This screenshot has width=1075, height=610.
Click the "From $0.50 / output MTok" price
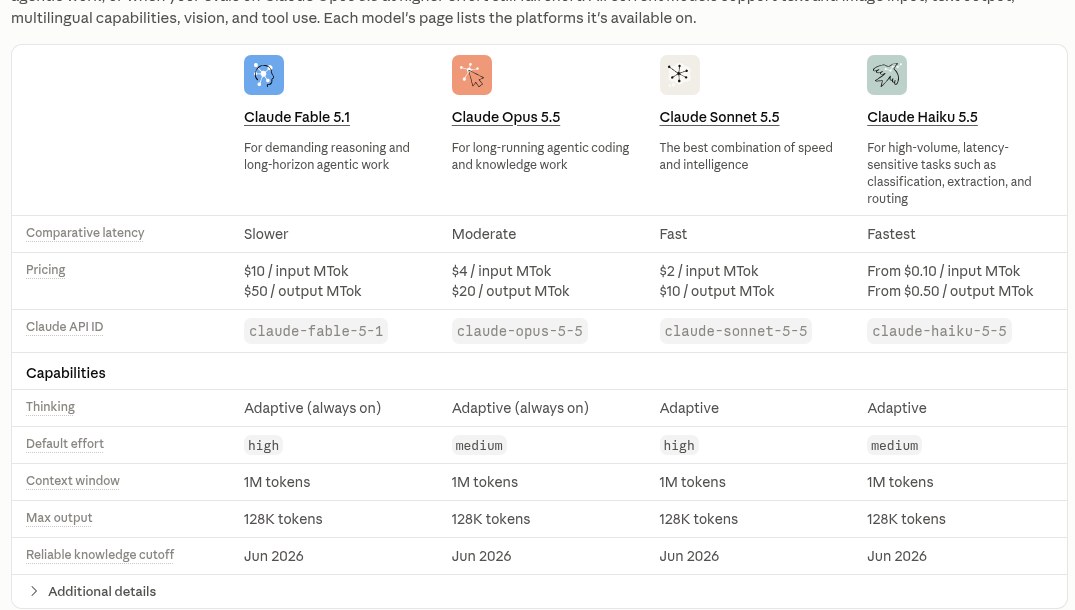950,291
